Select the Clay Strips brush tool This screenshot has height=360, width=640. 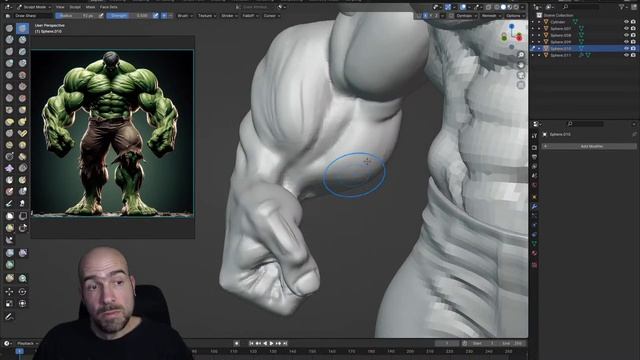(22, 40)
